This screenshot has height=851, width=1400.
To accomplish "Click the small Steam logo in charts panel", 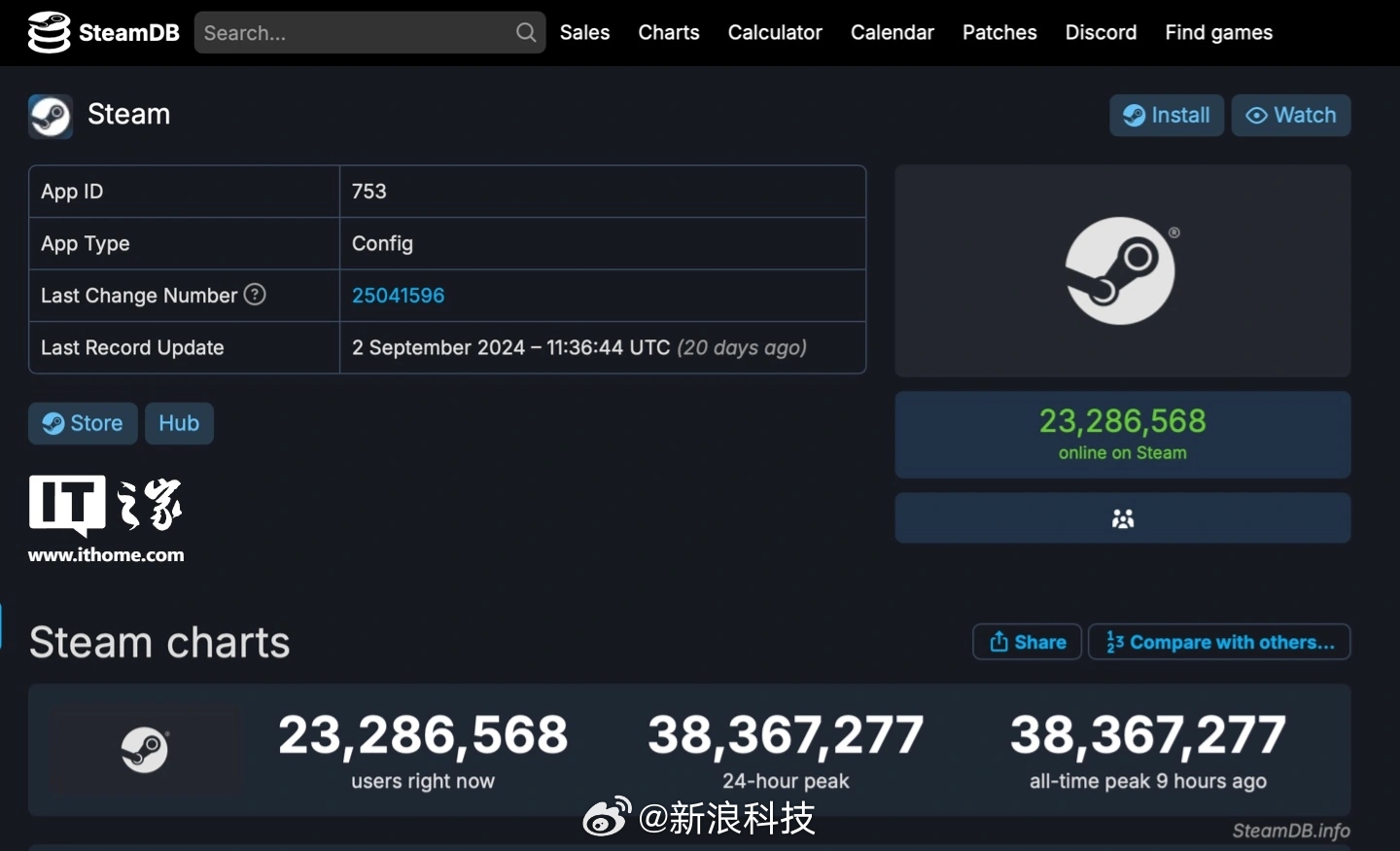I will [x=145, y=750].
